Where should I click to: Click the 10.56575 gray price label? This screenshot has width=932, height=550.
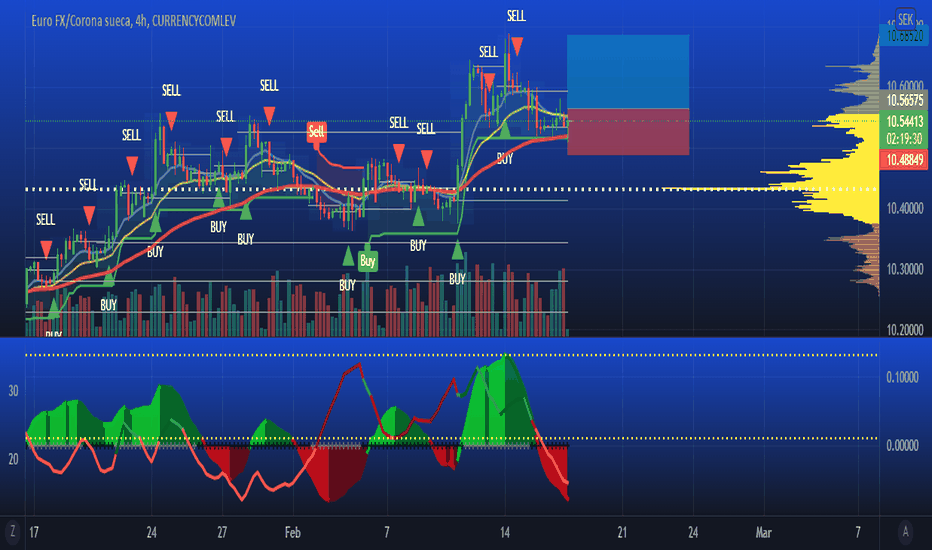(x=905, y=100)
